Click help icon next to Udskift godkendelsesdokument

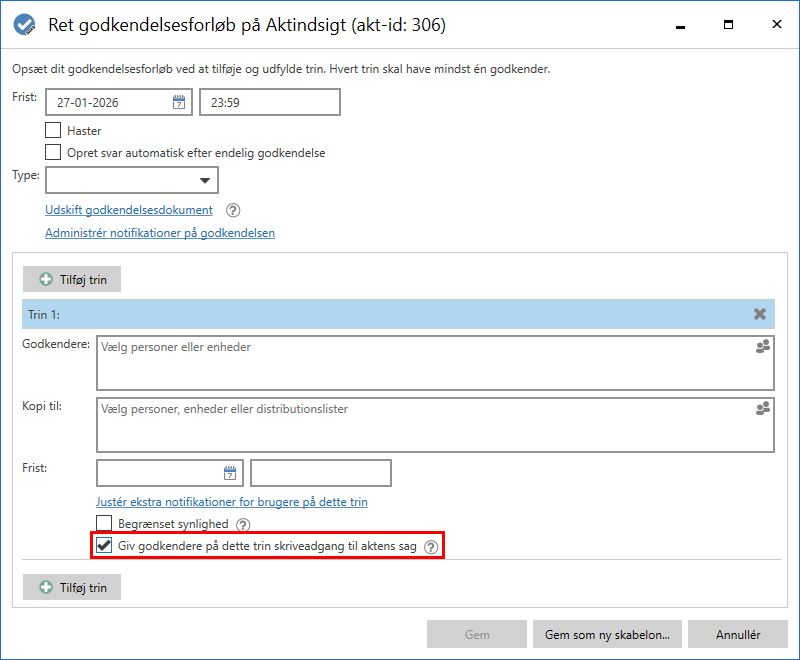tap(233, 210)
